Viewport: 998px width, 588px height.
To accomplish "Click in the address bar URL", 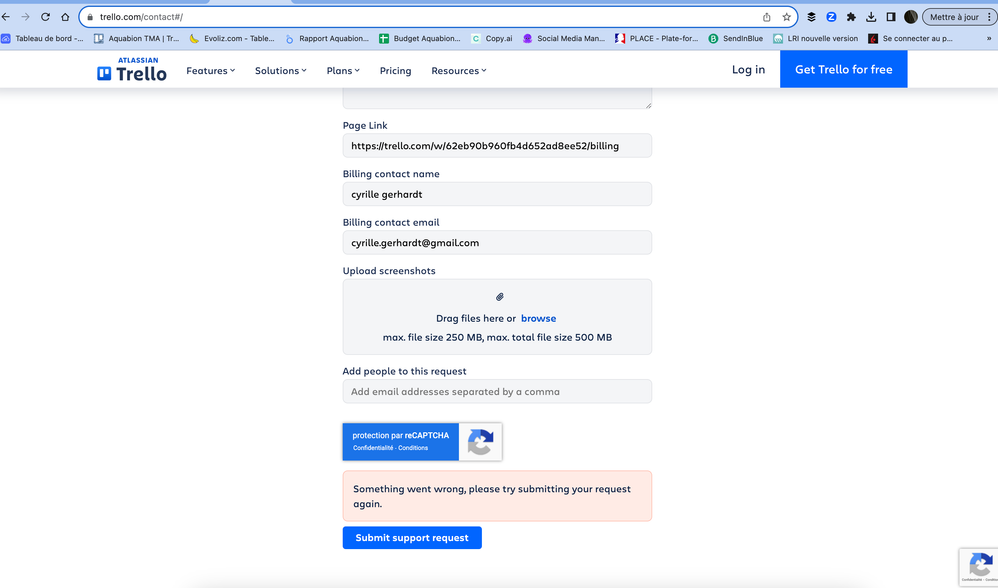I will tap(141, 17).
